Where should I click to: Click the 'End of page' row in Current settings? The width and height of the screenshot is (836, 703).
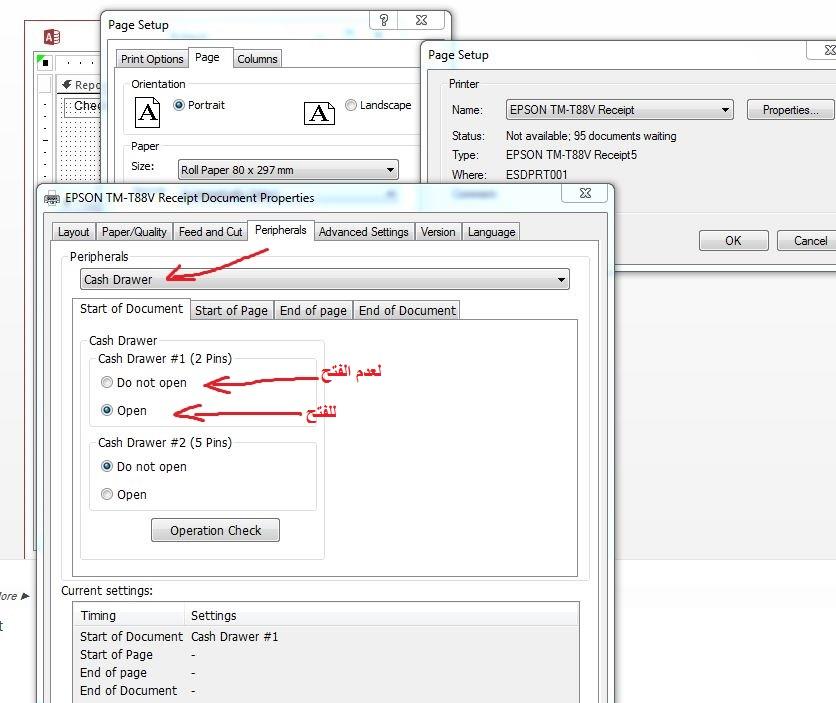[x=326, y=673]
